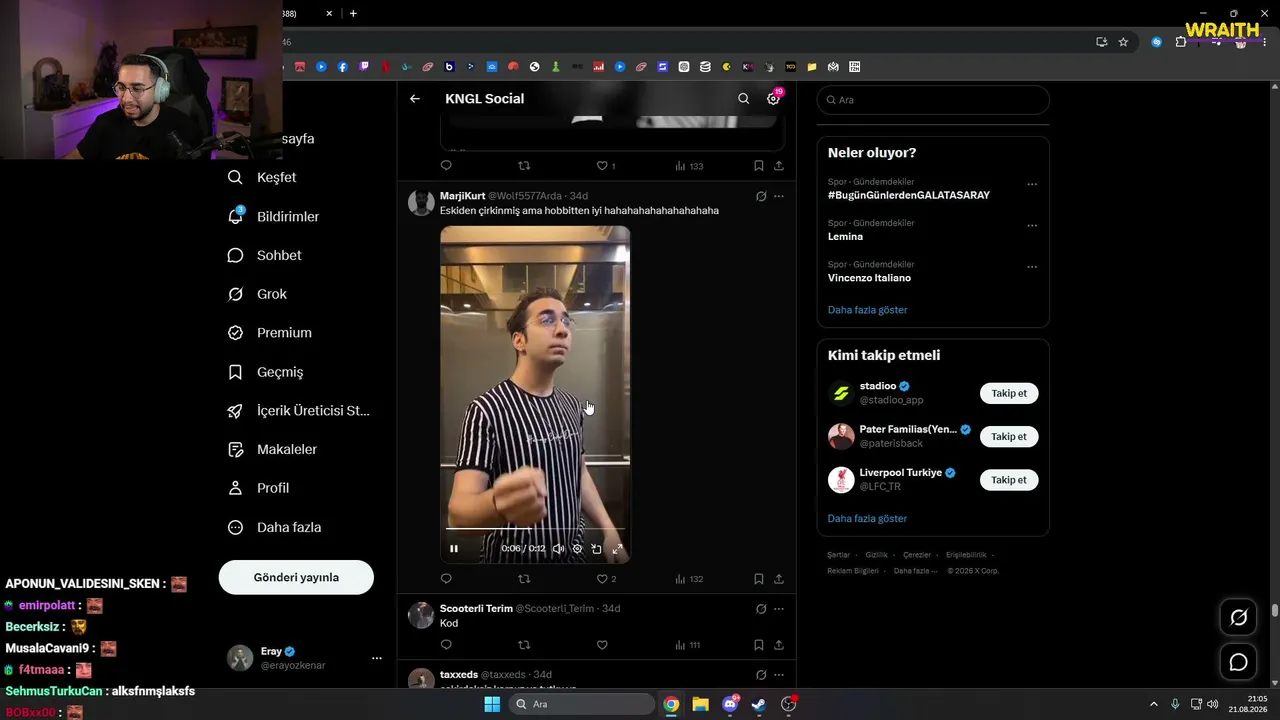Screen dimensions: 1280x720
Task: Open the Lemina trending topic
Action: [x=845, y=237]
